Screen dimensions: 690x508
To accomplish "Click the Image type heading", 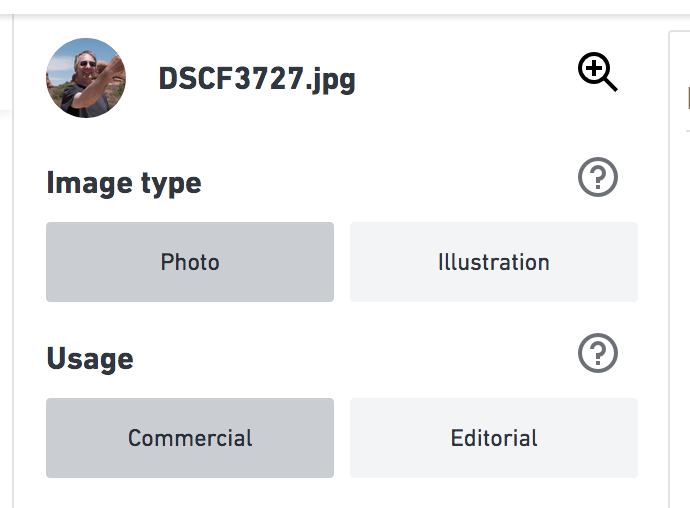I will click(124, 184).
